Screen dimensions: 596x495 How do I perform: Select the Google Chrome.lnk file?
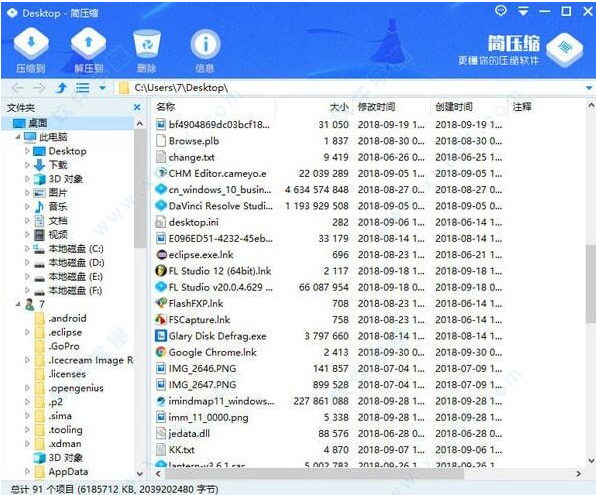point(212,352)
